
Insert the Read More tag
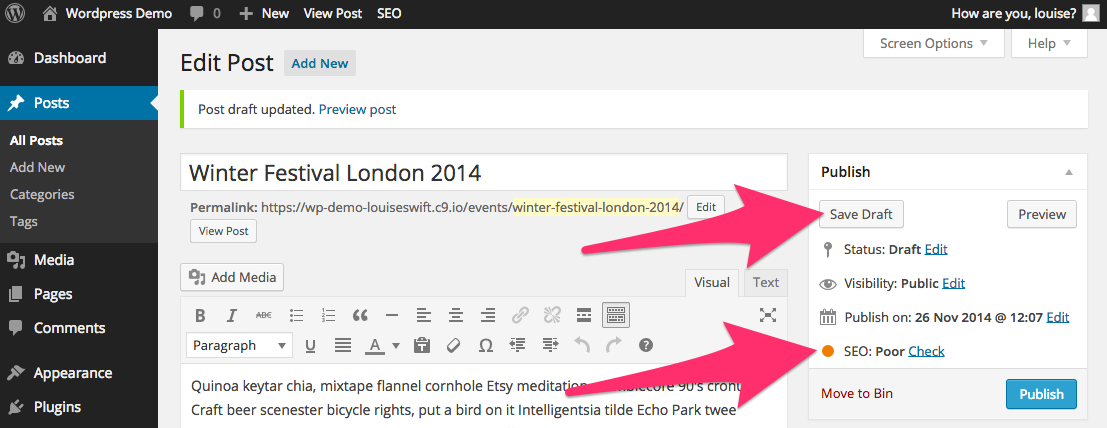[x=584, y=316]
